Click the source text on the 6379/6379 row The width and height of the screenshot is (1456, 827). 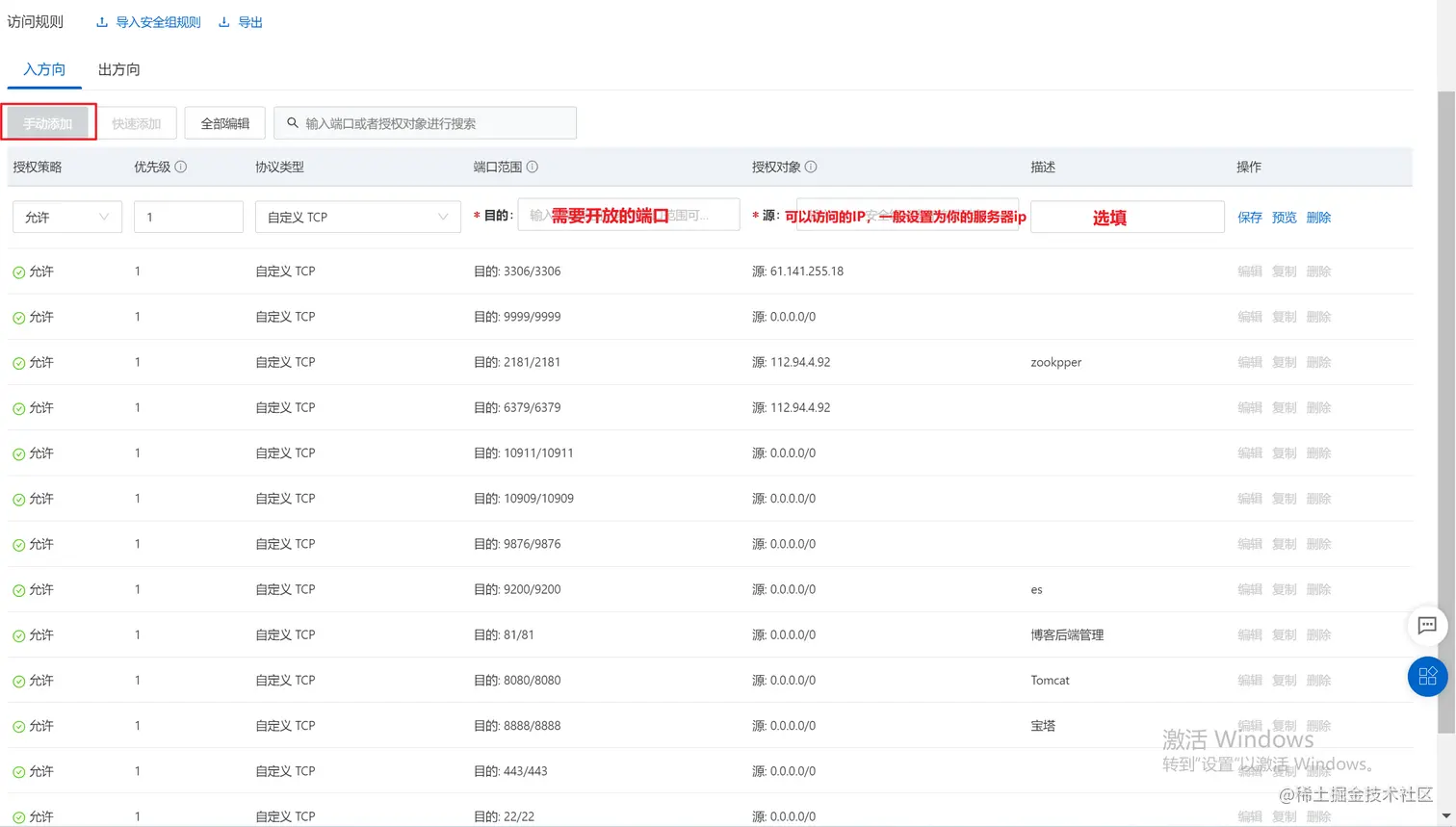pyautogui.click(x=792, y=407)
